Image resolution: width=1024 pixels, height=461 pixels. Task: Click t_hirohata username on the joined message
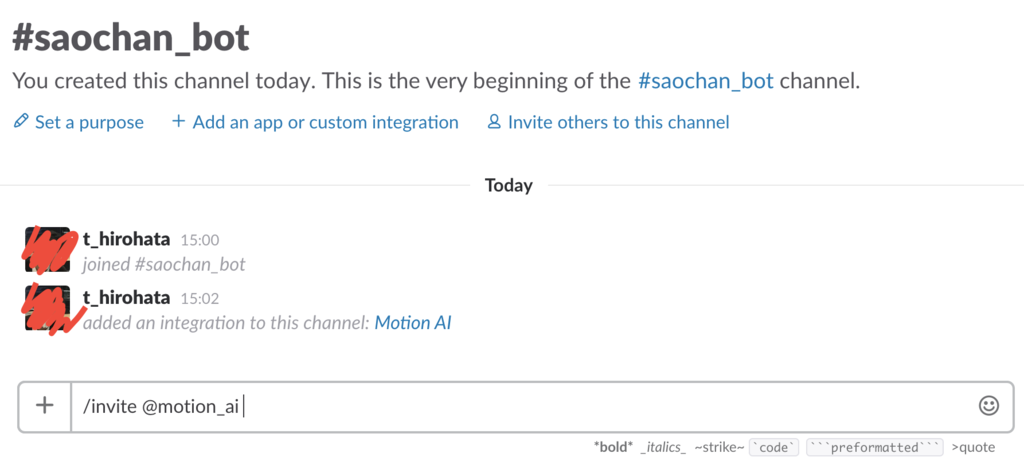pos(126,239)
